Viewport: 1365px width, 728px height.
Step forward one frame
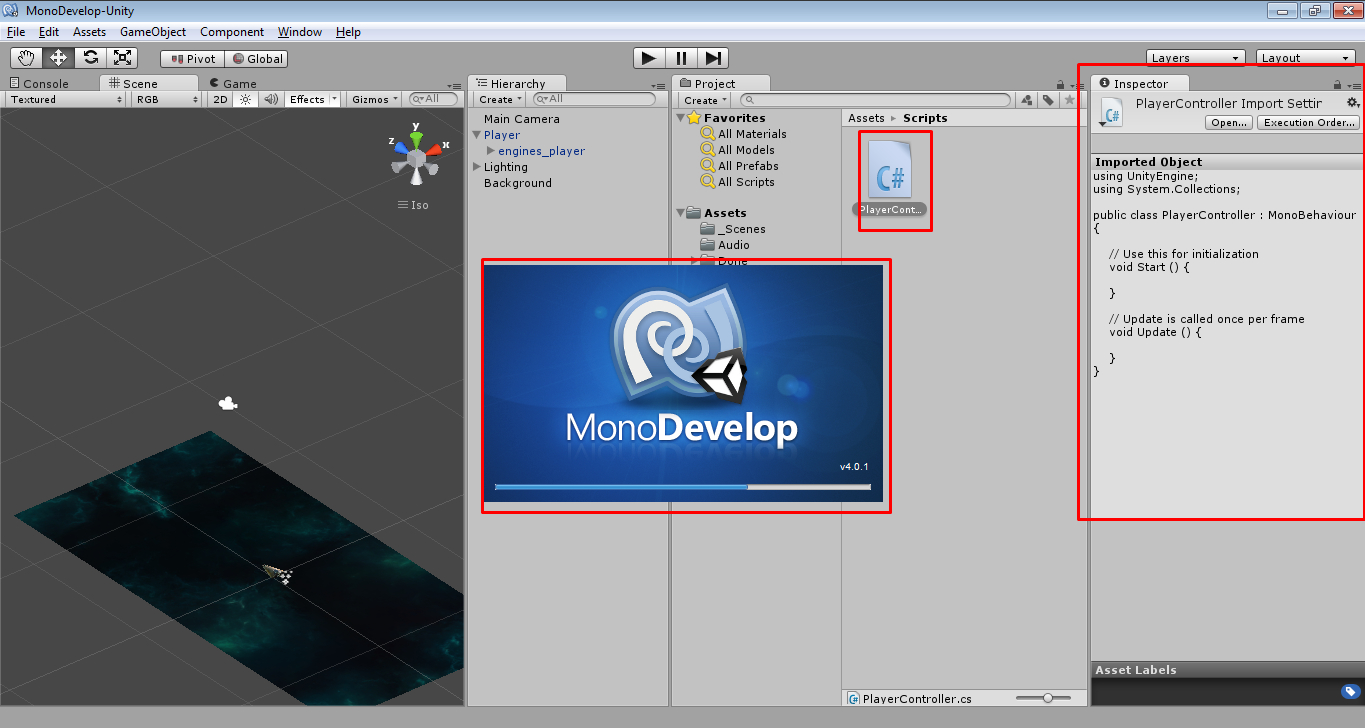coord(713,58)
